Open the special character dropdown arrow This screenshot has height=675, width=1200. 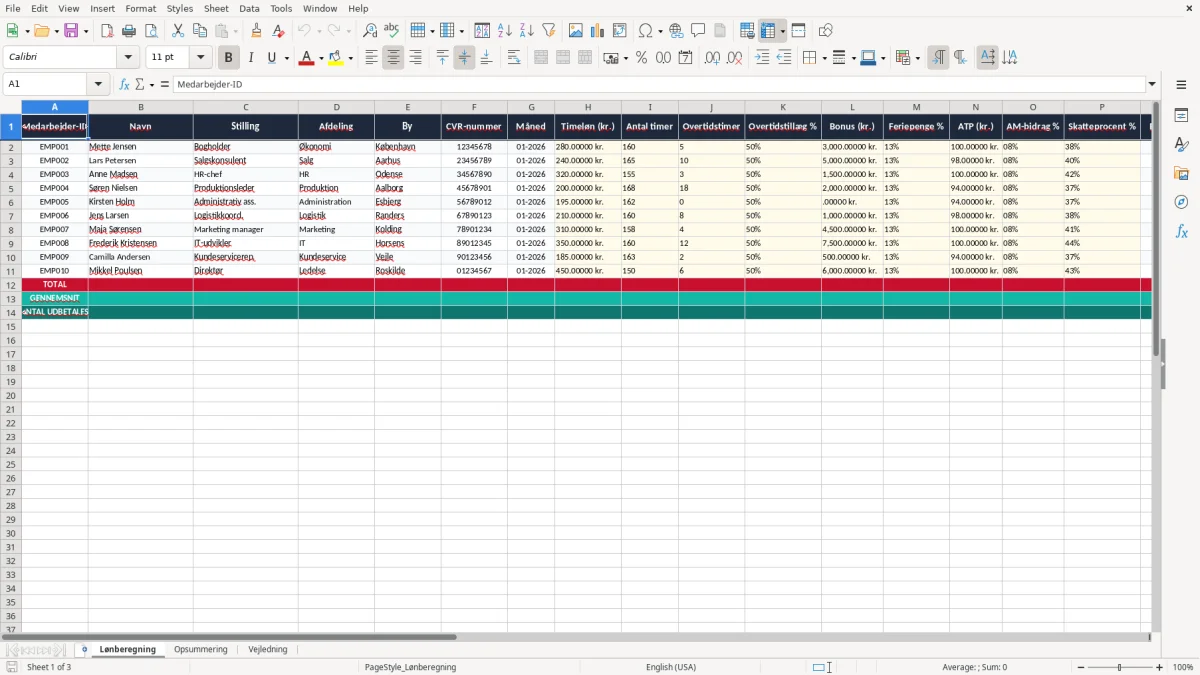tap(660, 31)
